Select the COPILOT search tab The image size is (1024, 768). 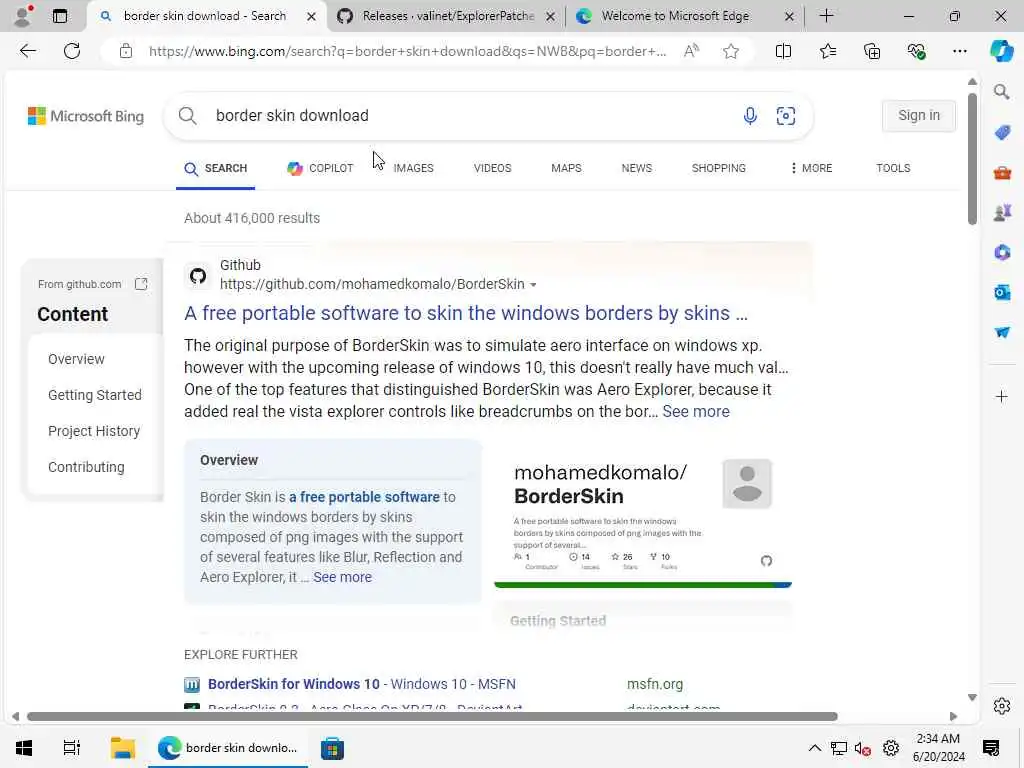pyautogui.click(x=320, y=168)
